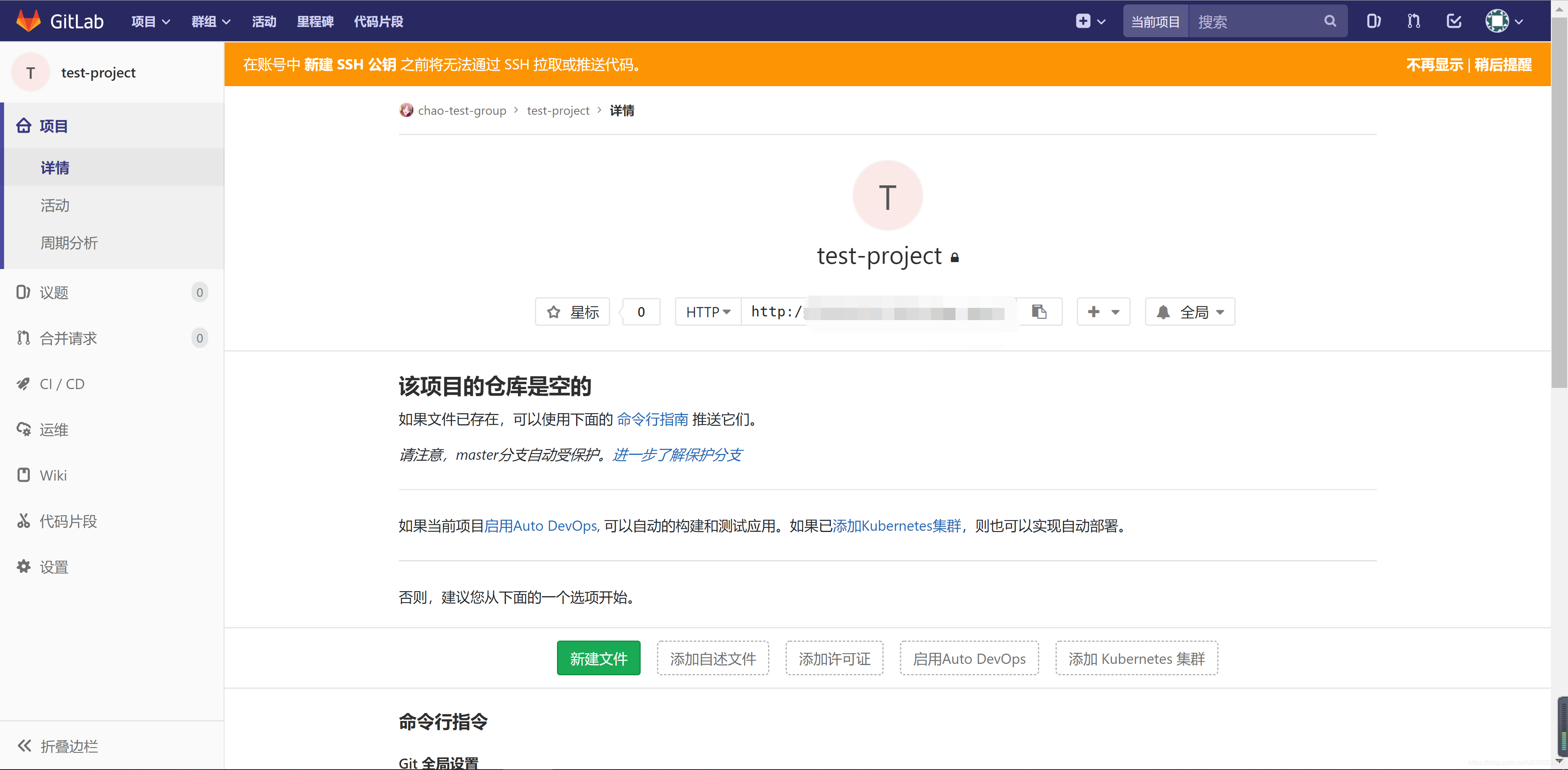The image size is (1568, 770).
Task: Click the 启用Auto DevOps button
Action: coord(969,658)
